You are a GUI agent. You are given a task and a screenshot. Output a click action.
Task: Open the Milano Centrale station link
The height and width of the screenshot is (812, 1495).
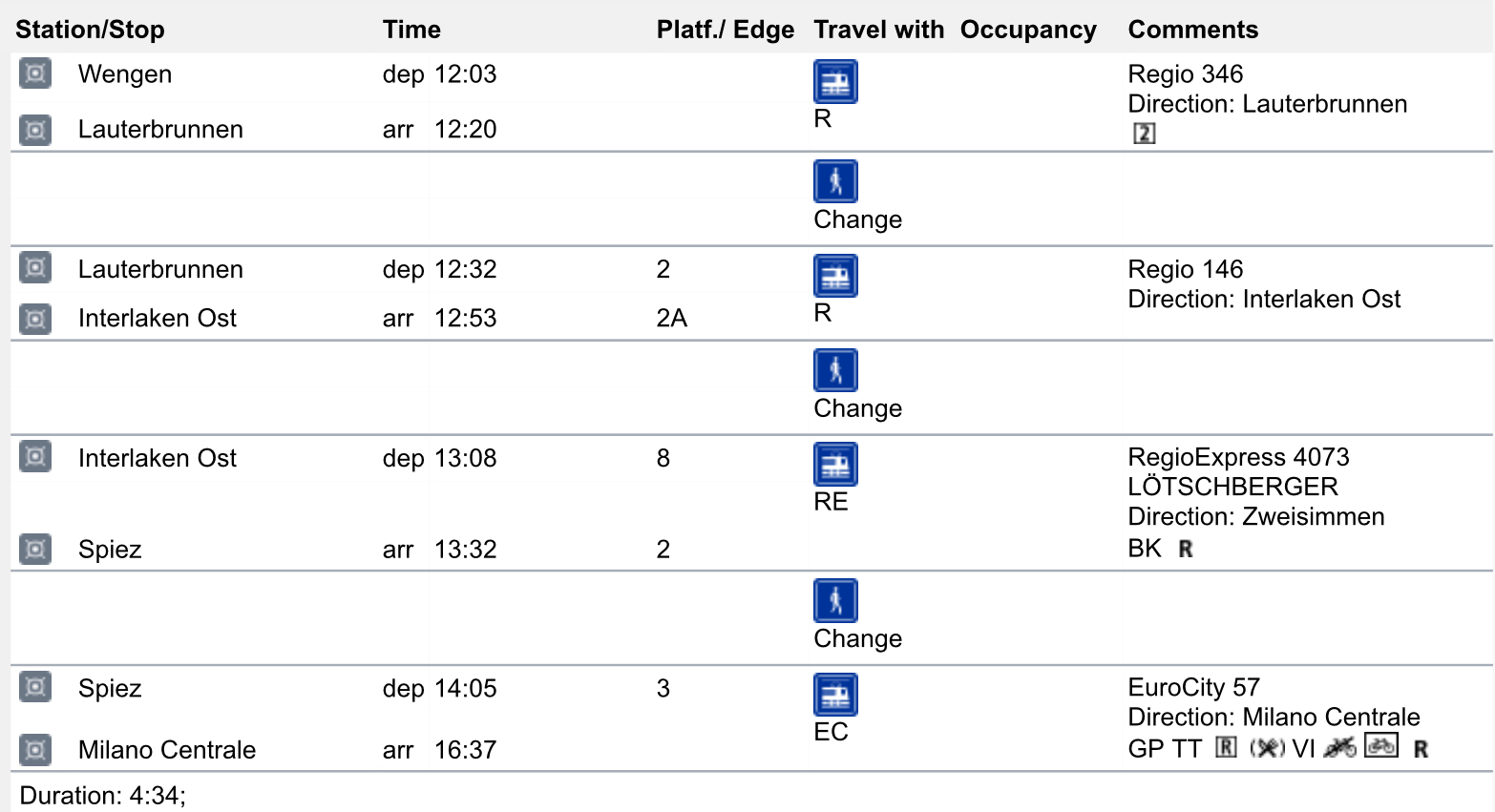tap(167, 750)
